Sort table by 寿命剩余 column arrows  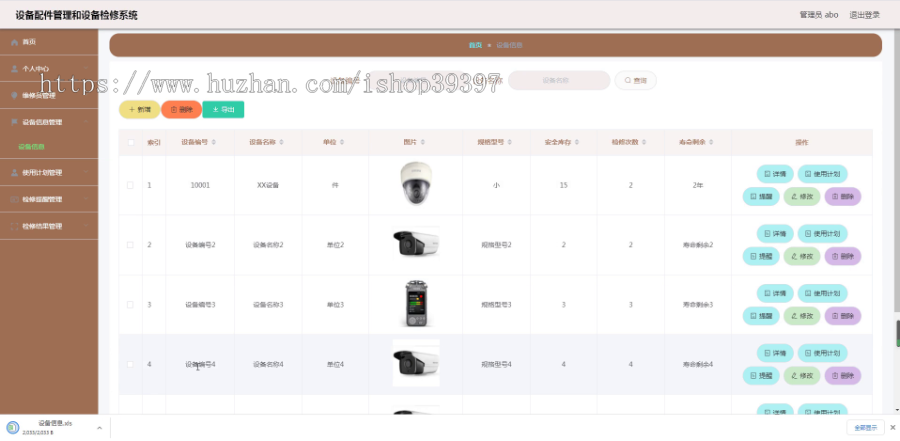[x=712, y=142]
